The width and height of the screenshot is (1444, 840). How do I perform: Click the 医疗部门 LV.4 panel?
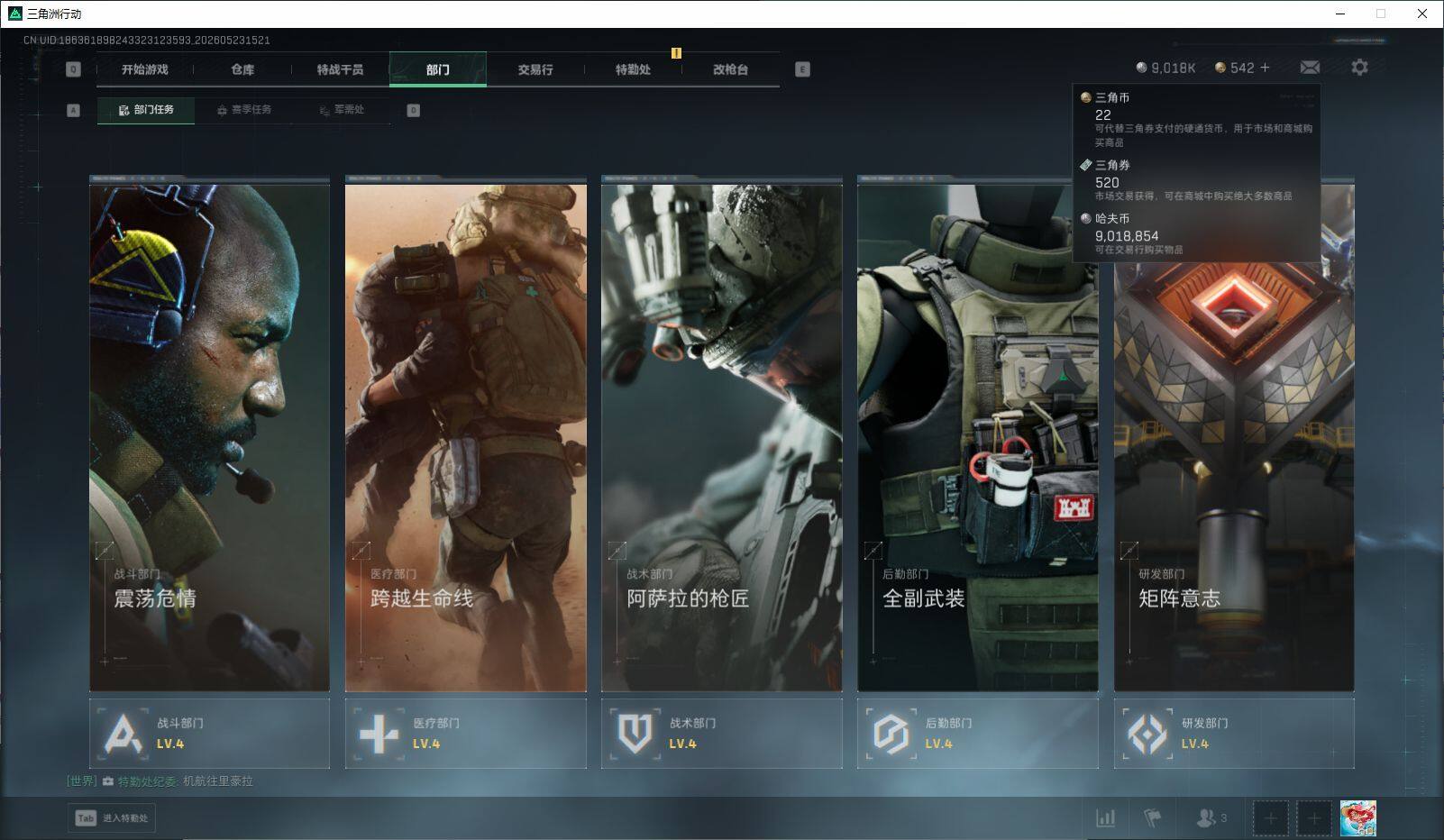[466, 734]
